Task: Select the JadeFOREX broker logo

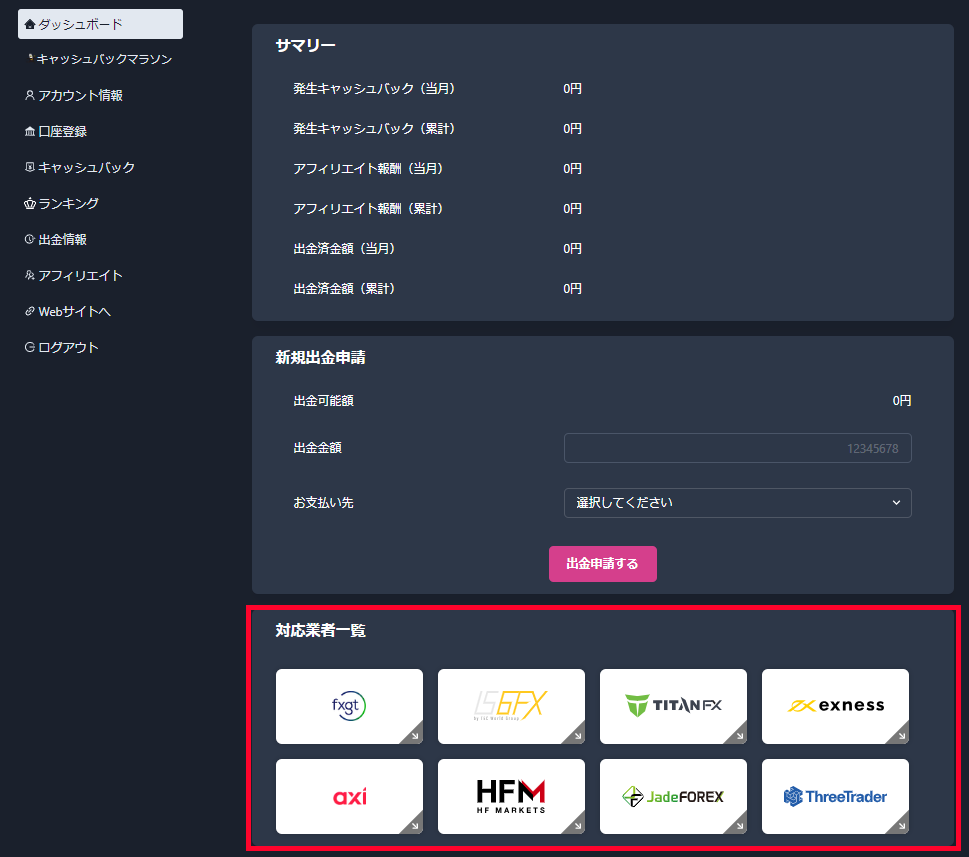Action: click(x=673, y=796)
